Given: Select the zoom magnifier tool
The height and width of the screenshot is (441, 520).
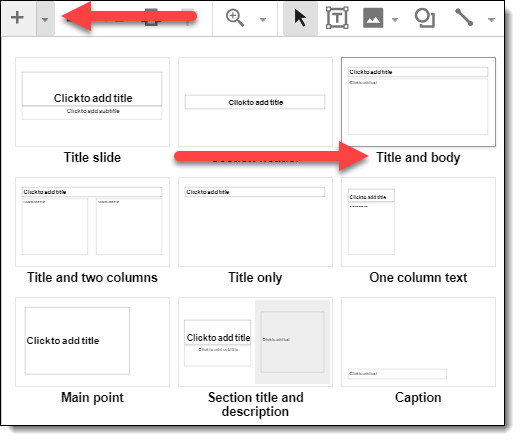Looking at the screenshot, I should tap(235, 18).
